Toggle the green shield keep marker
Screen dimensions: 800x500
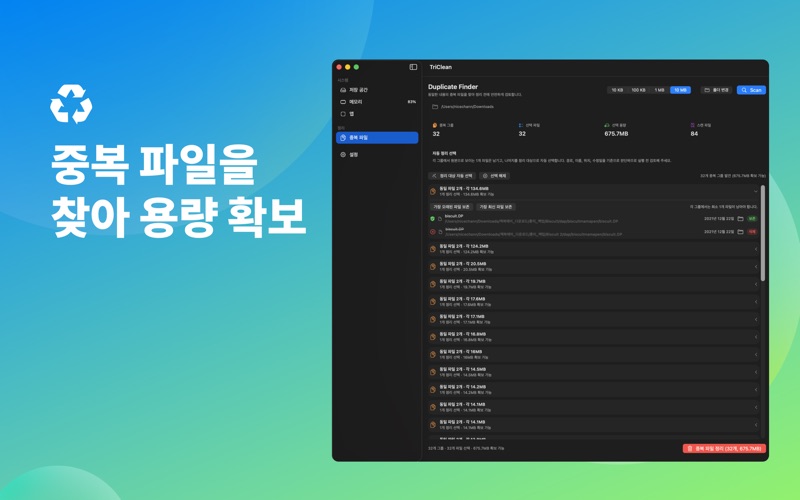pos(432,219)
